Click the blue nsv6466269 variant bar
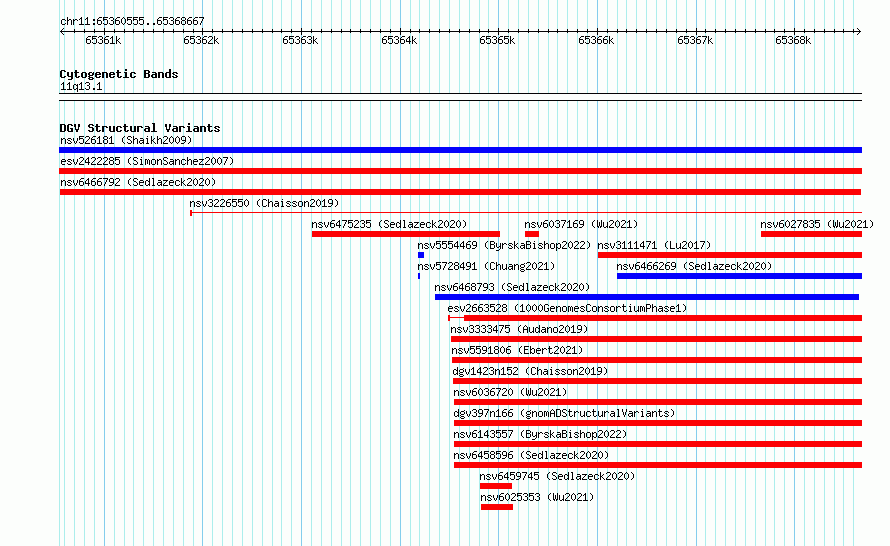Viewport: 890px width, 546px height. coord(740,276)
